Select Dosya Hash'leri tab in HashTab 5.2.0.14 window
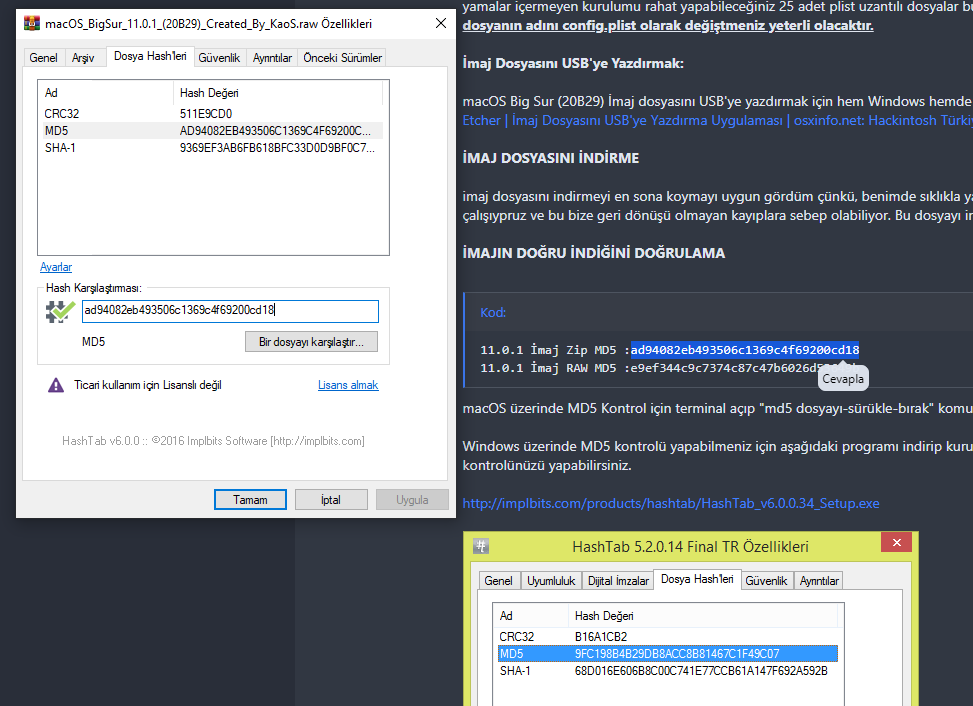Screen dimensions: 973x706 tap(697, 579)
